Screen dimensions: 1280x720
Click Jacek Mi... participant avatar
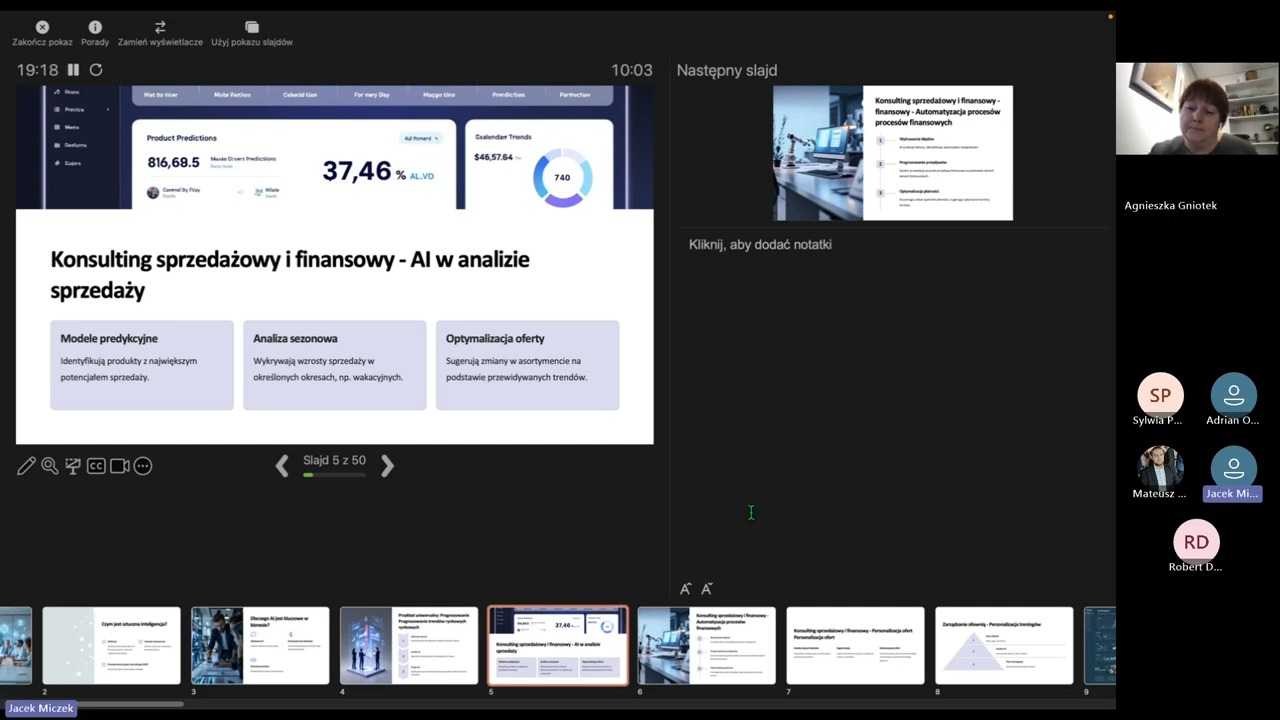(x=1233, y=468)
